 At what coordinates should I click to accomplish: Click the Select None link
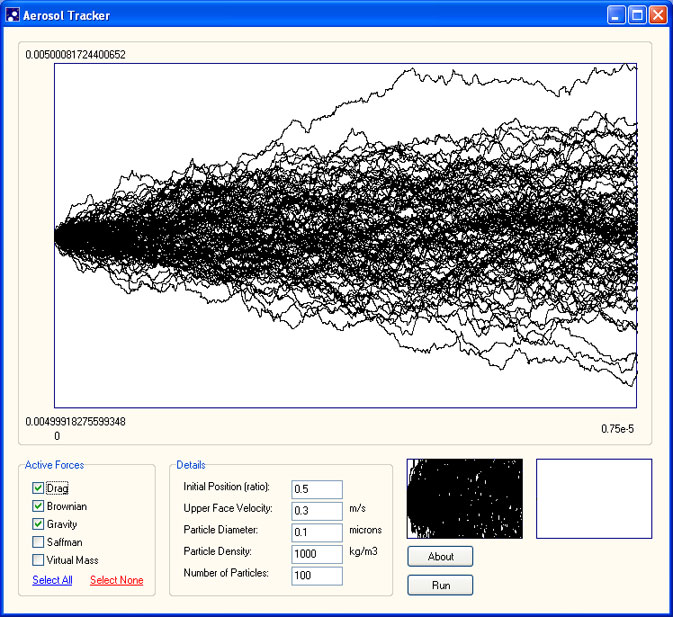[x=116, y=580]
